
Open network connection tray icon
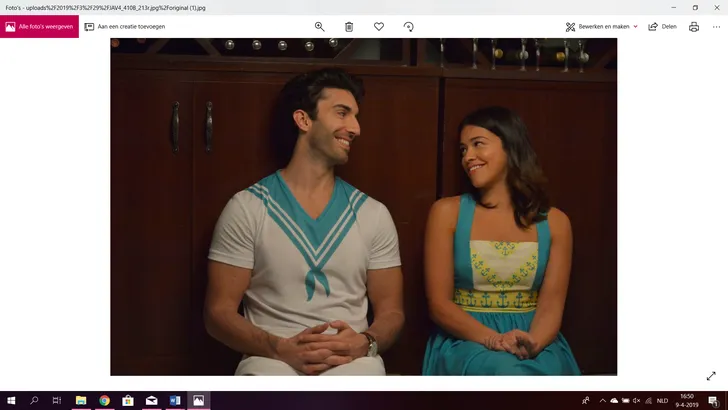pyautogui.click(x=648, y=400)
